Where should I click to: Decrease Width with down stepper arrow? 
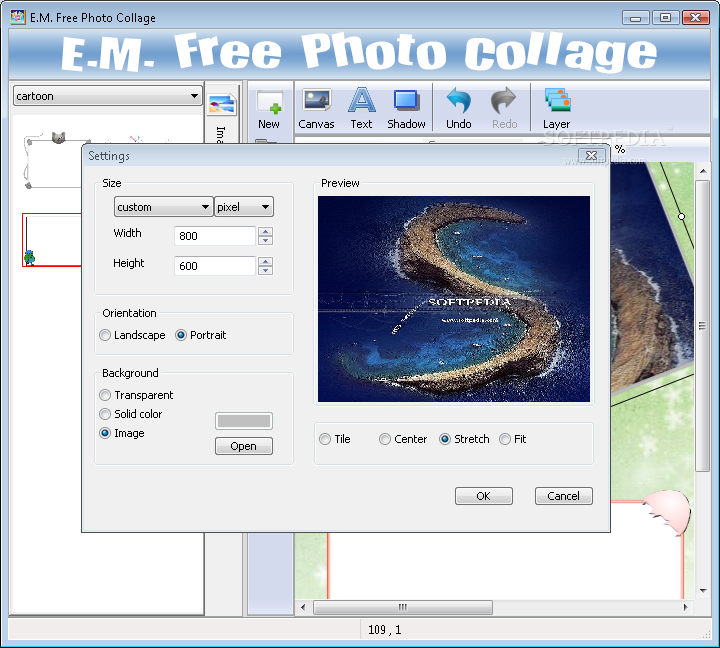pyautogui.click(x=265, y=241)
